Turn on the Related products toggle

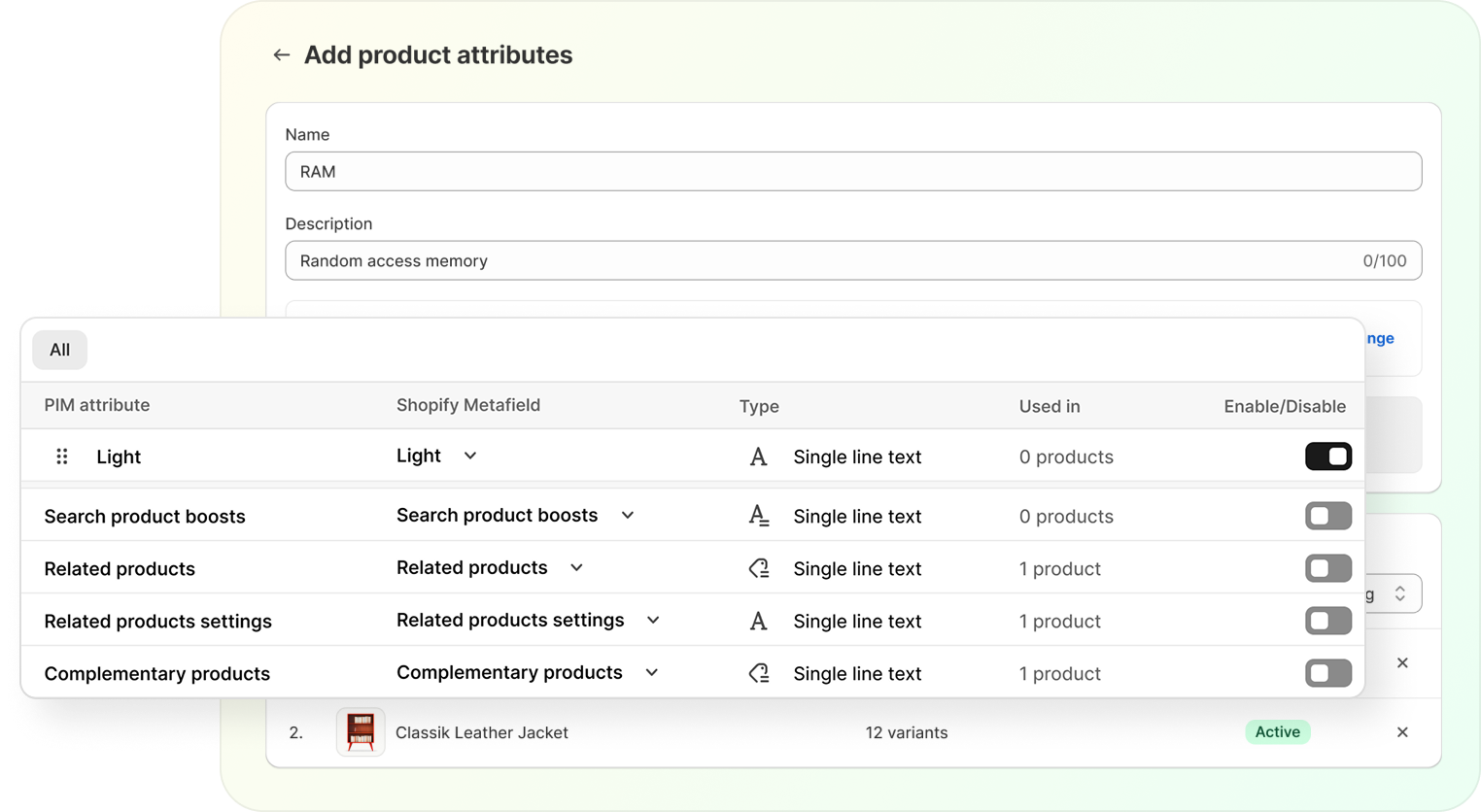pos(1327,569)
